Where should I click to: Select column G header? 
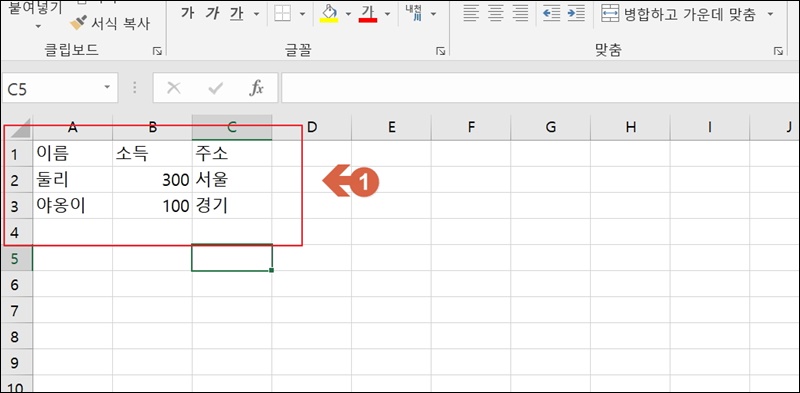coord(551,128)
